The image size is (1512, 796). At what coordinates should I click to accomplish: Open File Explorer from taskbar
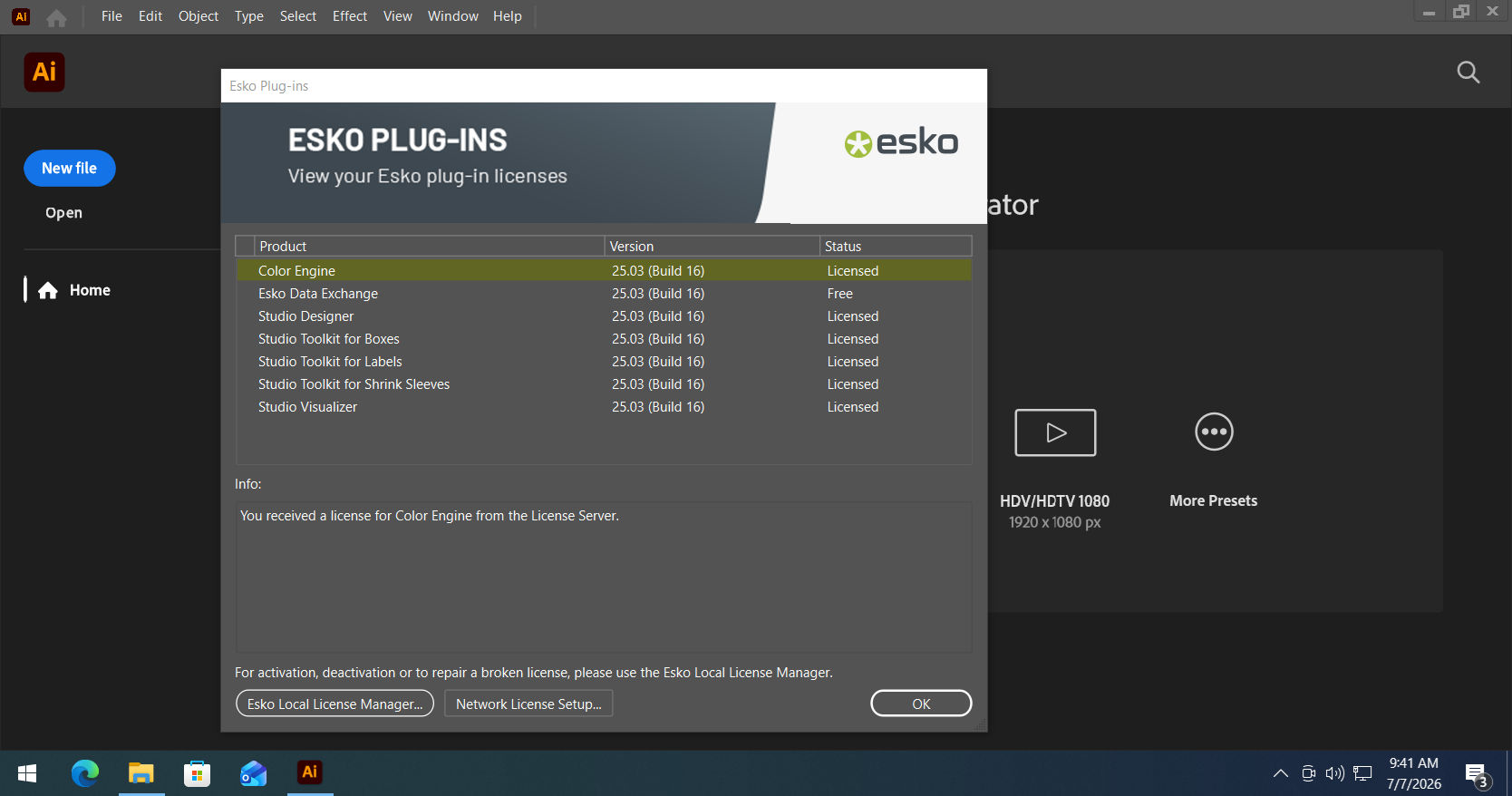pos(141,773)
